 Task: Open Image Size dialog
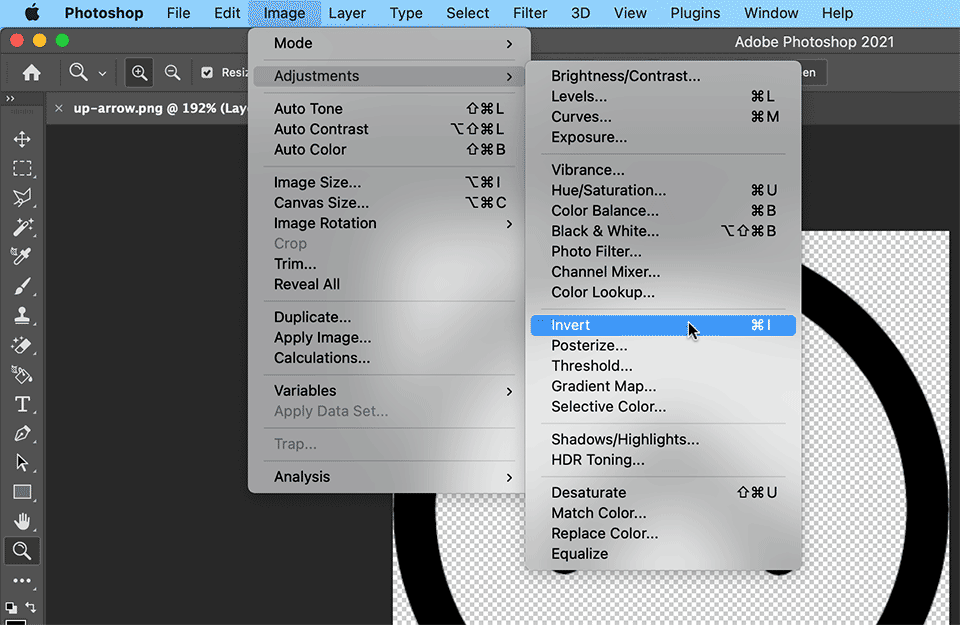[x=389, y=182]
